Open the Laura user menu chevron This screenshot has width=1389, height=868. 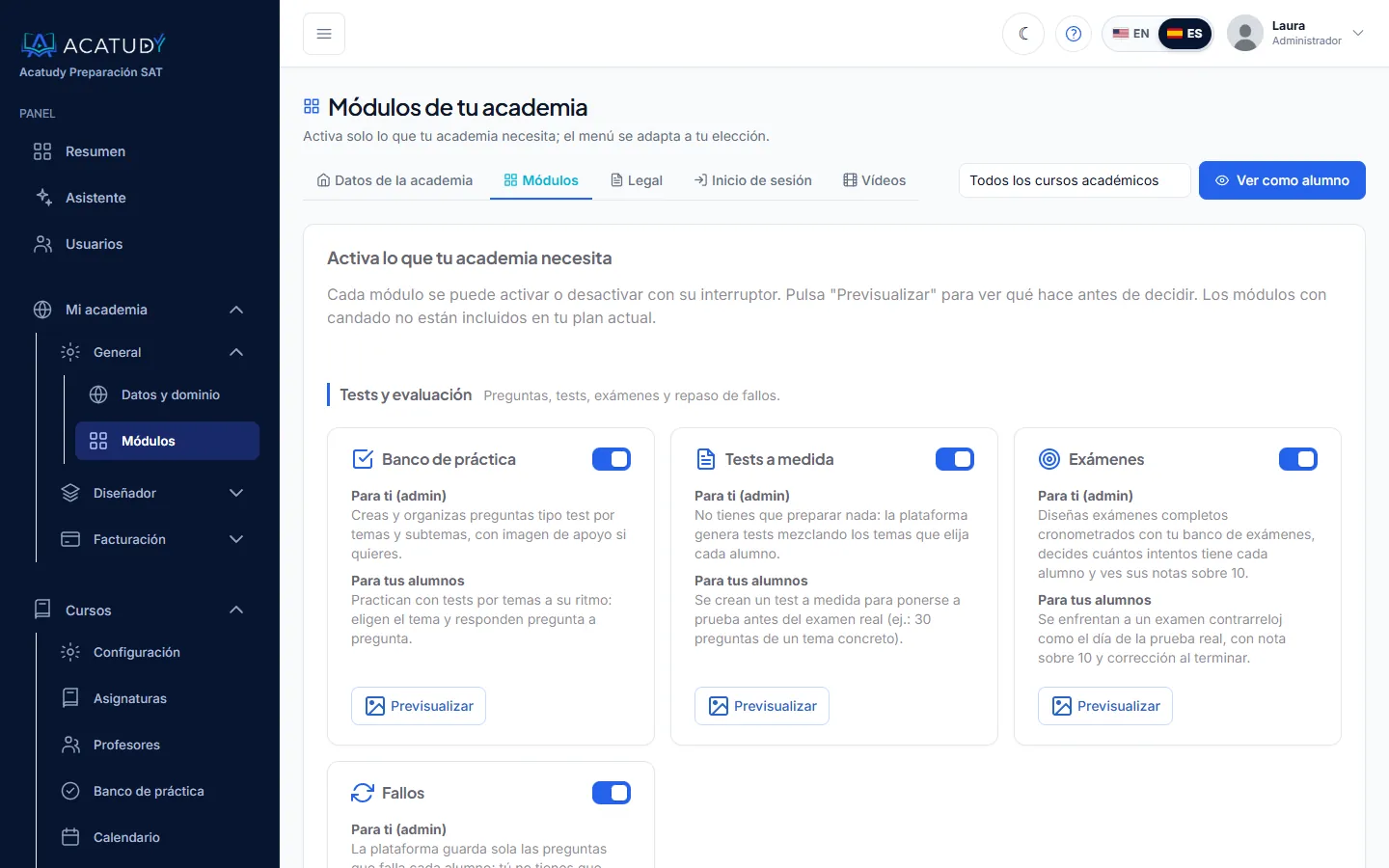coord(1358,33)
